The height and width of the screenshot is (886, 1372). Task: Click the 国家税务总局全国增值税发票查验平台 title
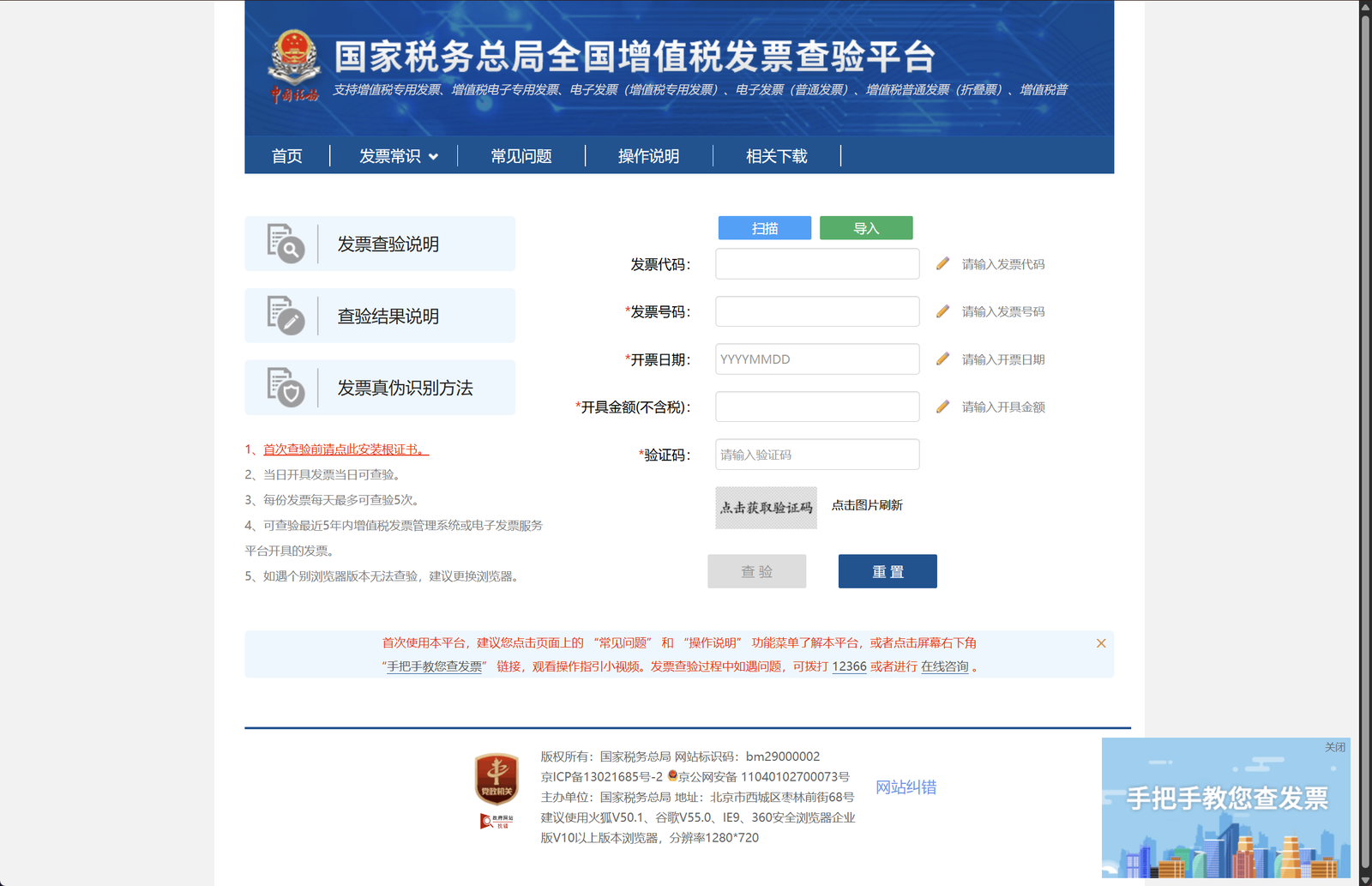[635, 57]
